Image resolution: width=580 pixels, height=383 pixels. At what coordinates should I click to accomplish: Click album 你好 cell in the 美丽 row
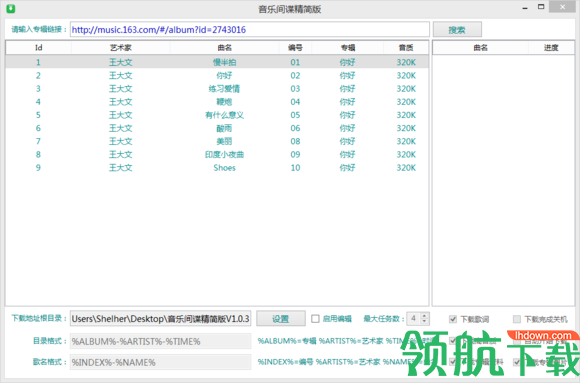coord(348,141)
